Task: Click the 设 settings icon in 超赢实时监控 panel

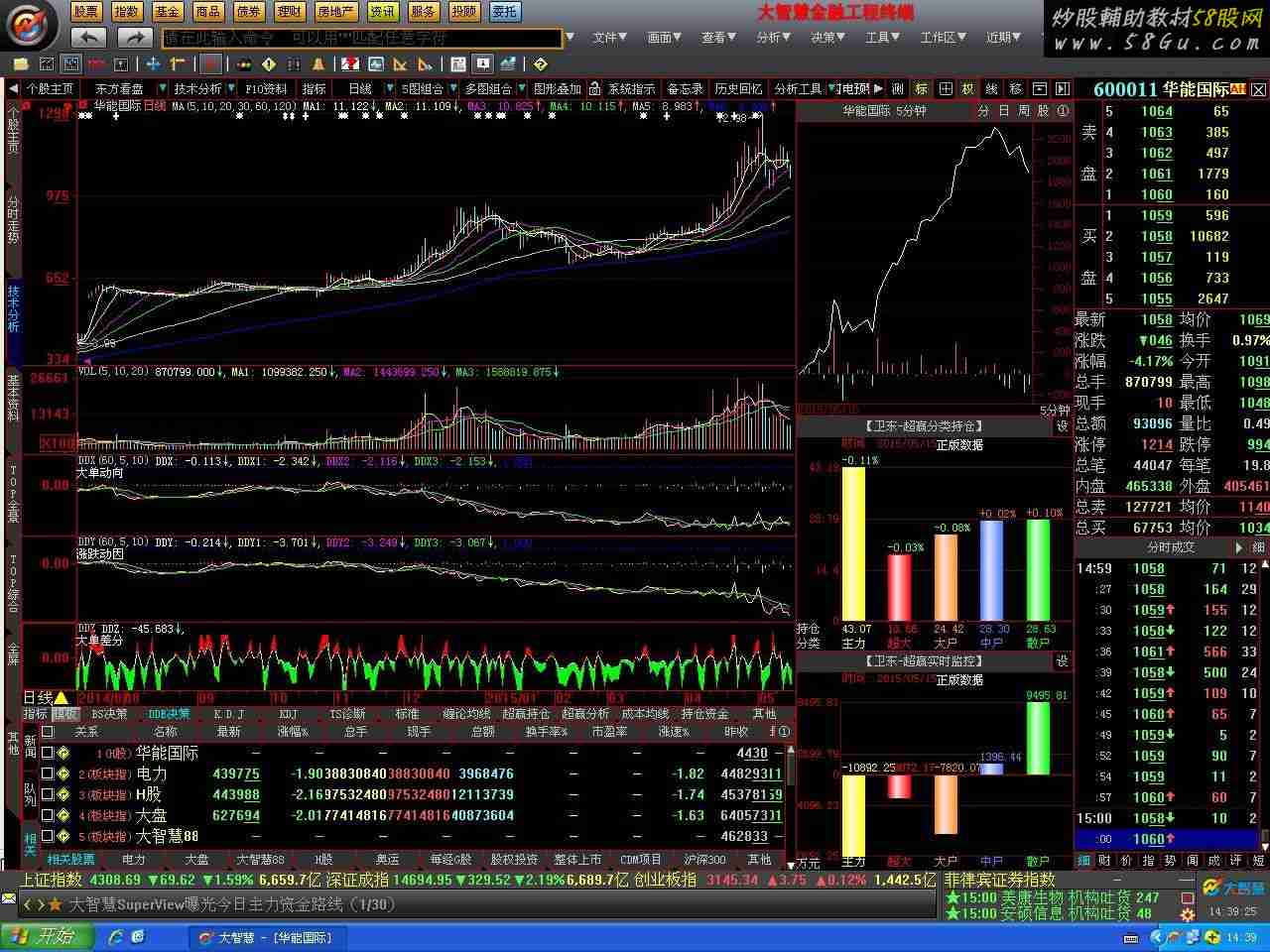Action: [1062, 661]
